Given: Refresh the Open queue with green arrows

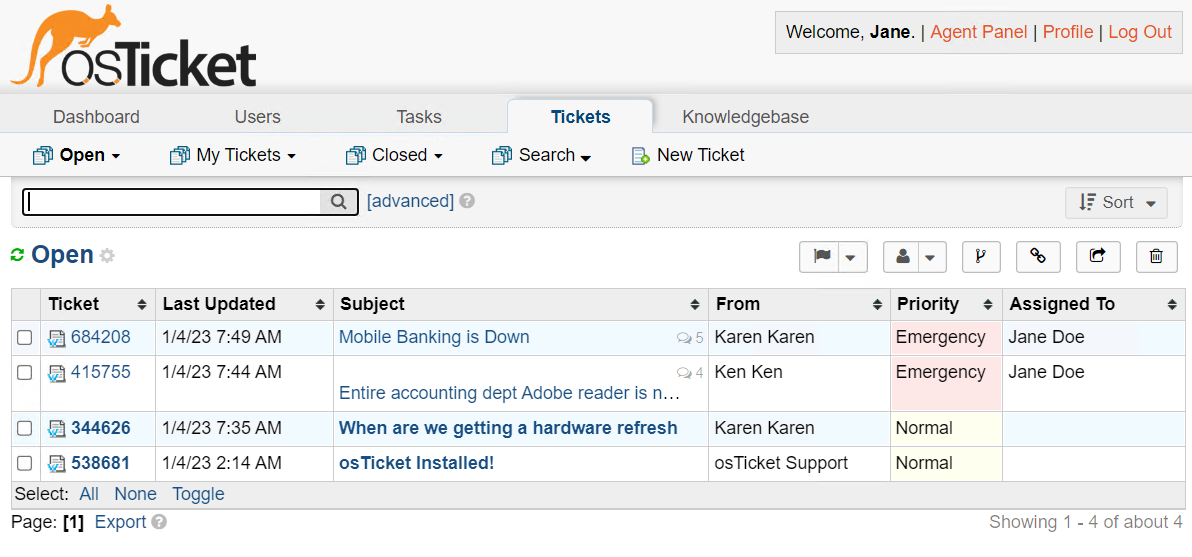Looking at the screenshot, I should point(17,256).
